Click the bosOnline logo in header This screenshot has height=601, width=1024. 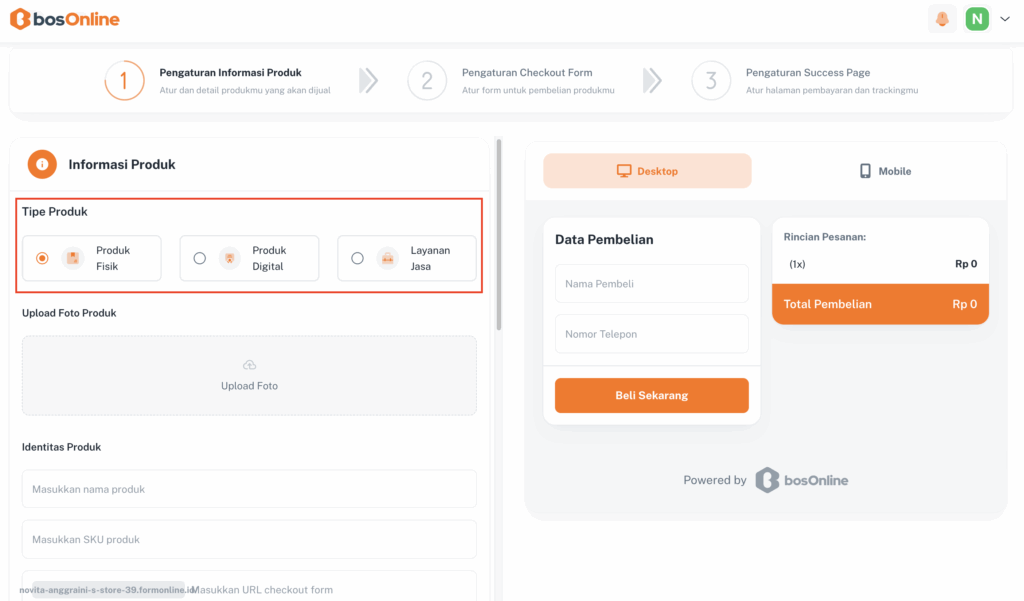tap(64, 19)
